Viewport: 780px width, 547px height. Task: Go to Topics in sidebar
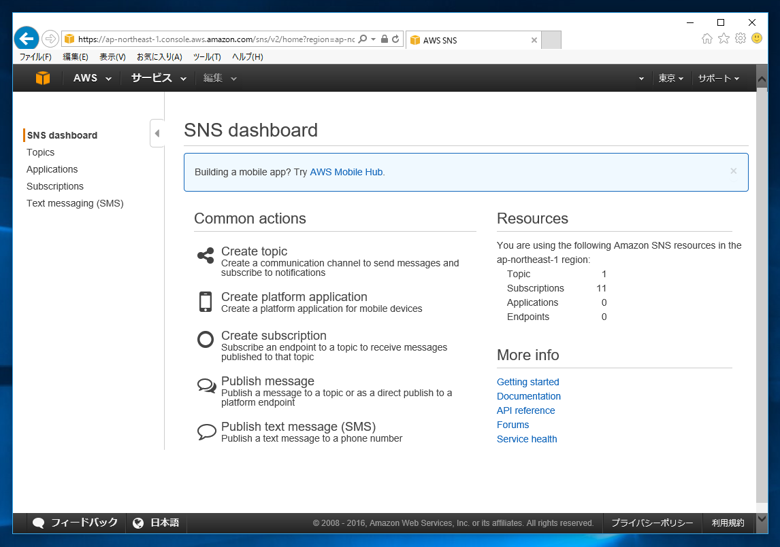[40, 152]
